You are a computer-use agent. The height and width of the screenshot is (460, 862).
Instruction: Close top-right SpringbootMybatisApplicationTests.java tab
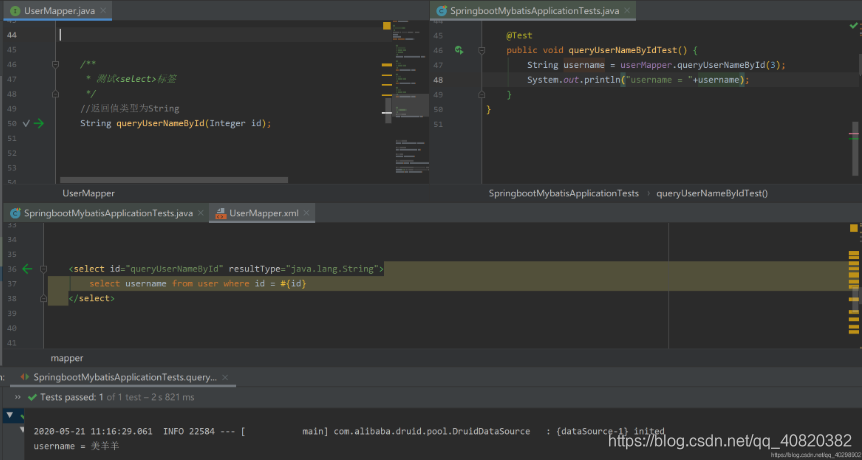point(628,10)
